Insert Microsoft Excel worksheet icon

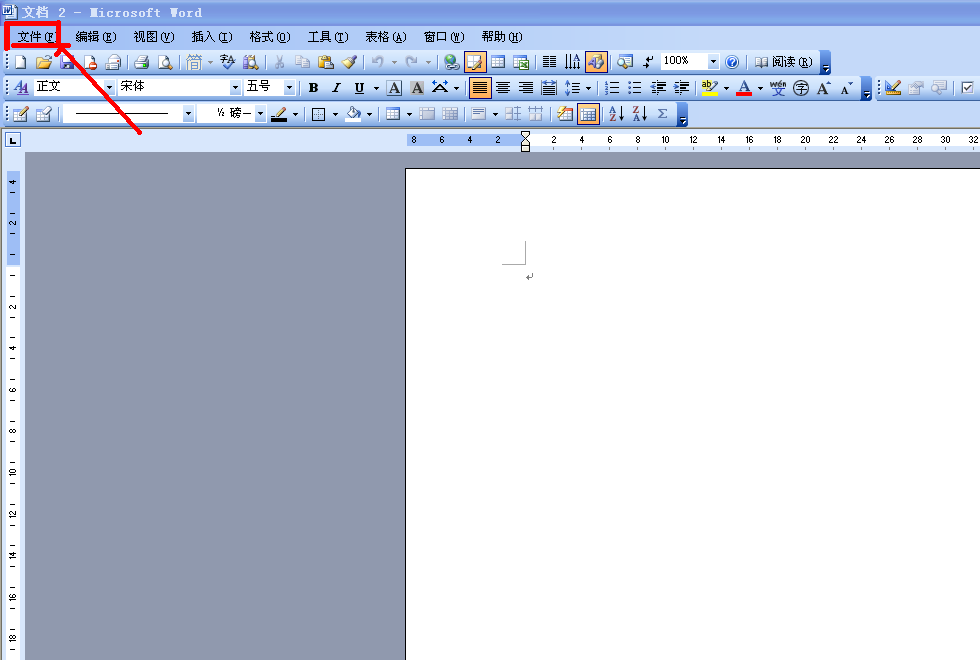pyautogui.click(x=521, y=62)
